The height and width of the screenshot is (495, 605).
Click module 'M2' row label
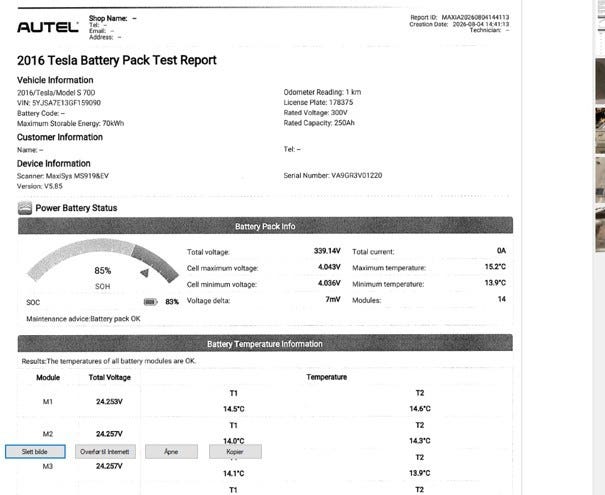coord(48,434)
